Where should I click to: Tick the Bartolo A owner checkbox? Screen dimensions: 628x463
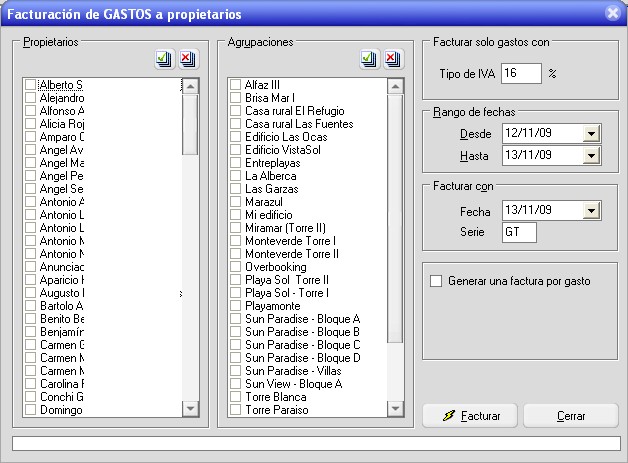[x=30, y=306]
